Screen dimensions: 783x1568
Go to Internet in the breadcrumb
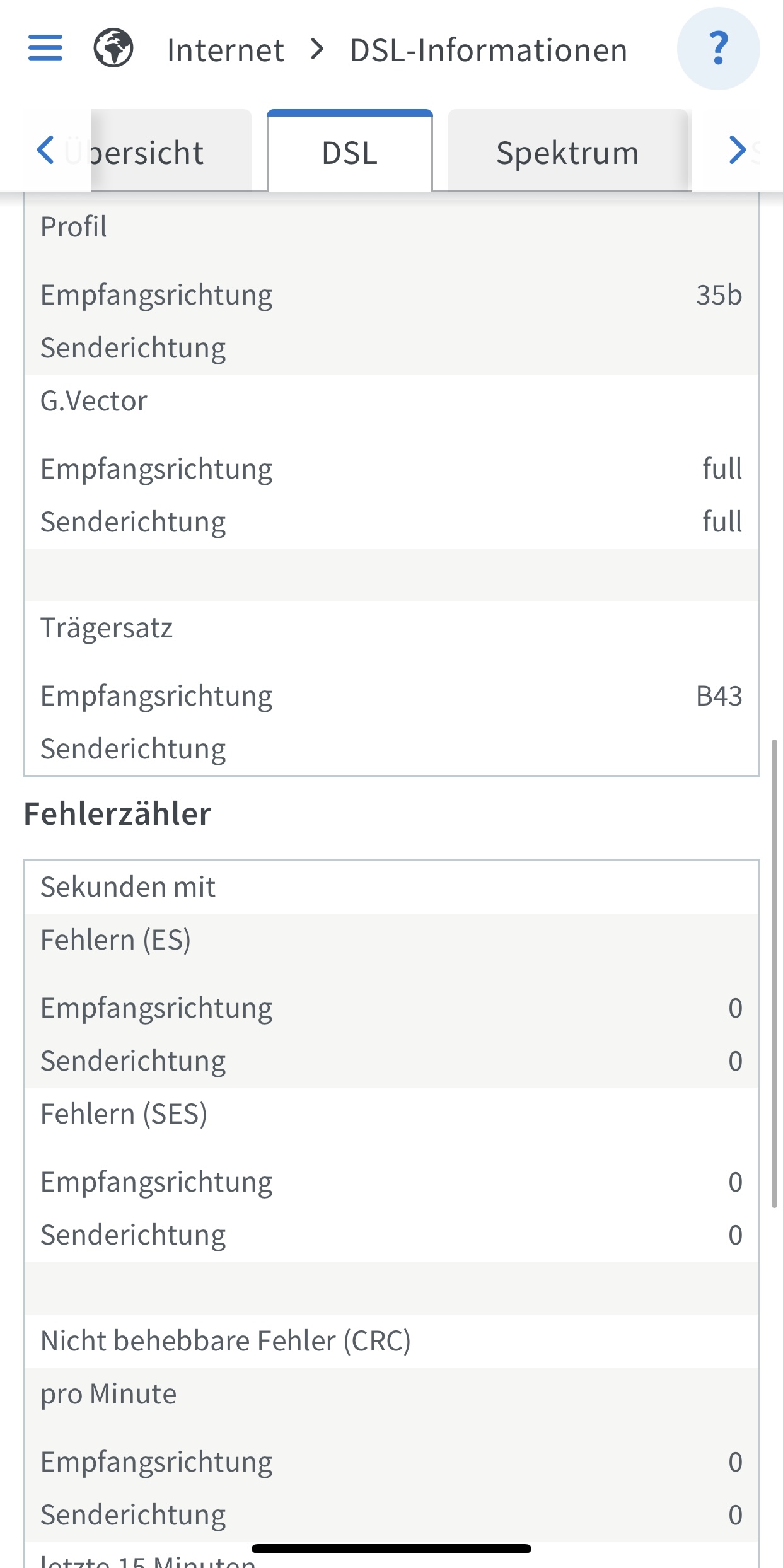225,50
